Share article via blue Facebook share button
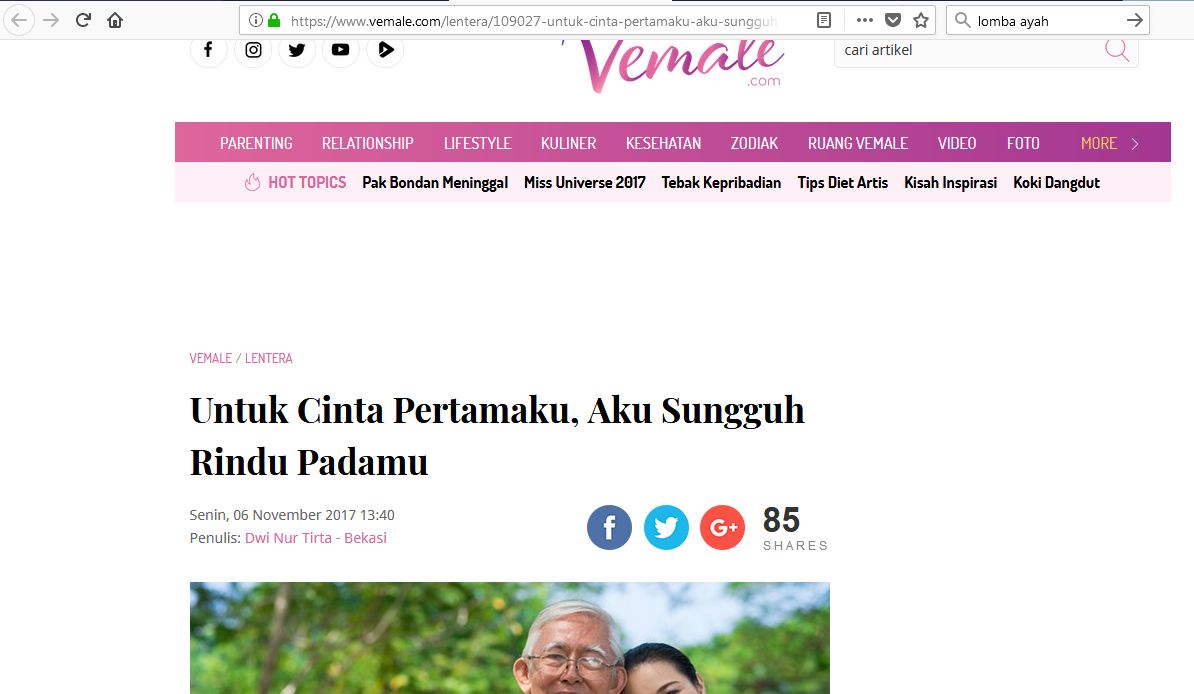The width and height of the screenshot is (1194, 694). point(609,527)
